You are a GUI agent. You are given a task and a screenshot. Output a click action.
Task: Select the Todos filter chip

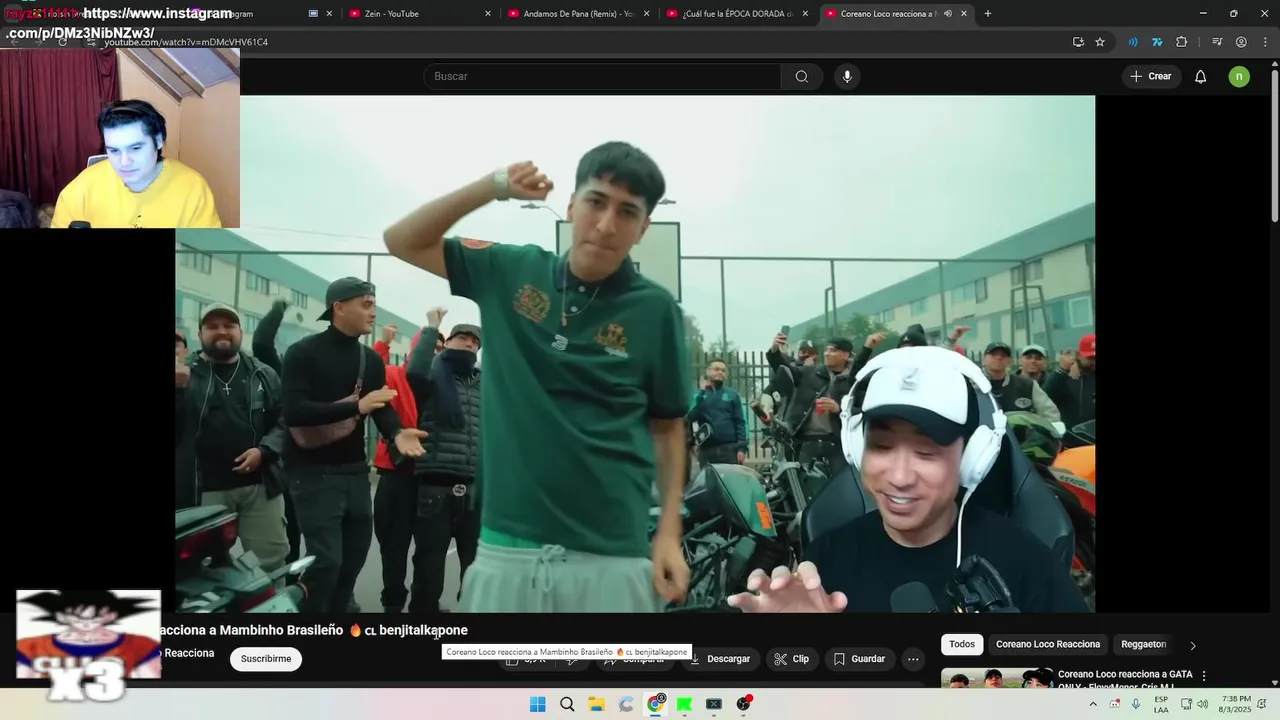coord(962,645)
